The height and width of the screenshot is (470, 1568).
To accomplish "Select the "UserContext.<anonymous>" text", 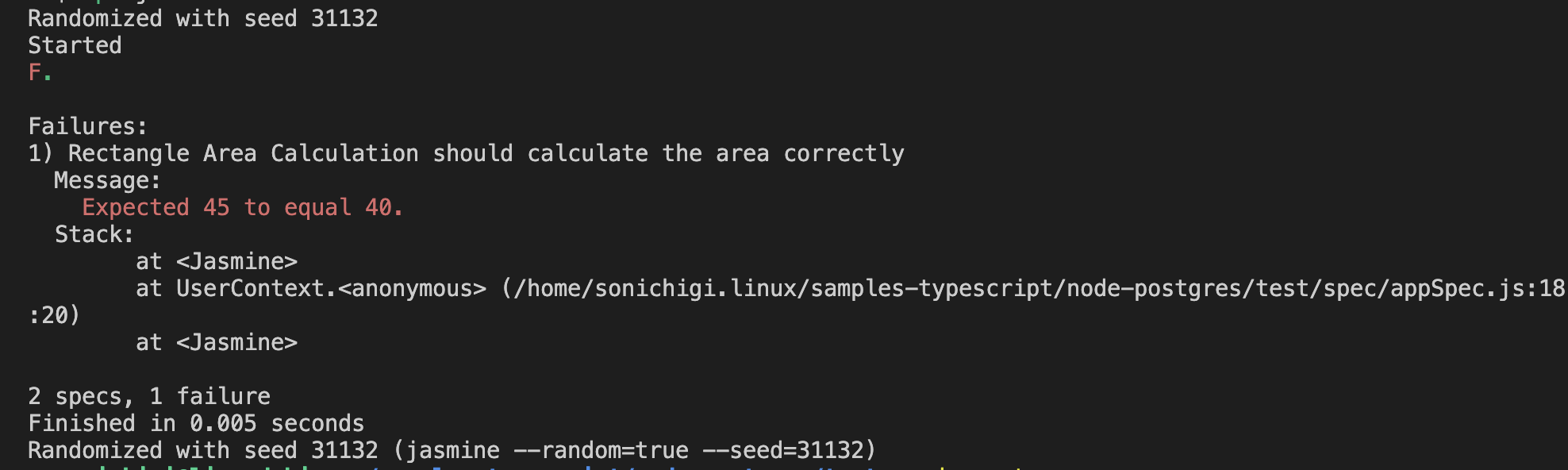I will 331,288.
